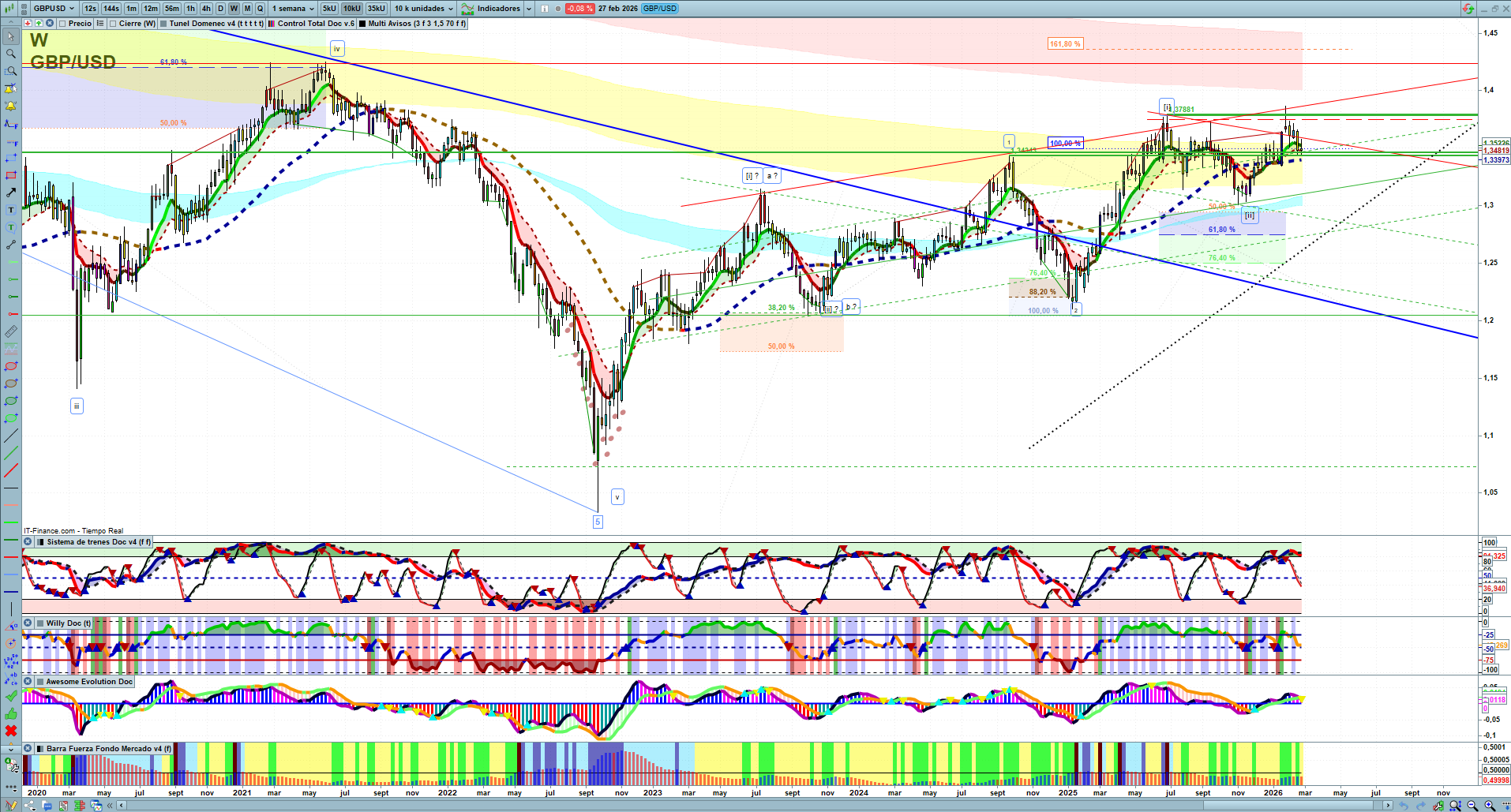
Task: Switch to the D daily timeframe
Action: [x=220, y=9]
